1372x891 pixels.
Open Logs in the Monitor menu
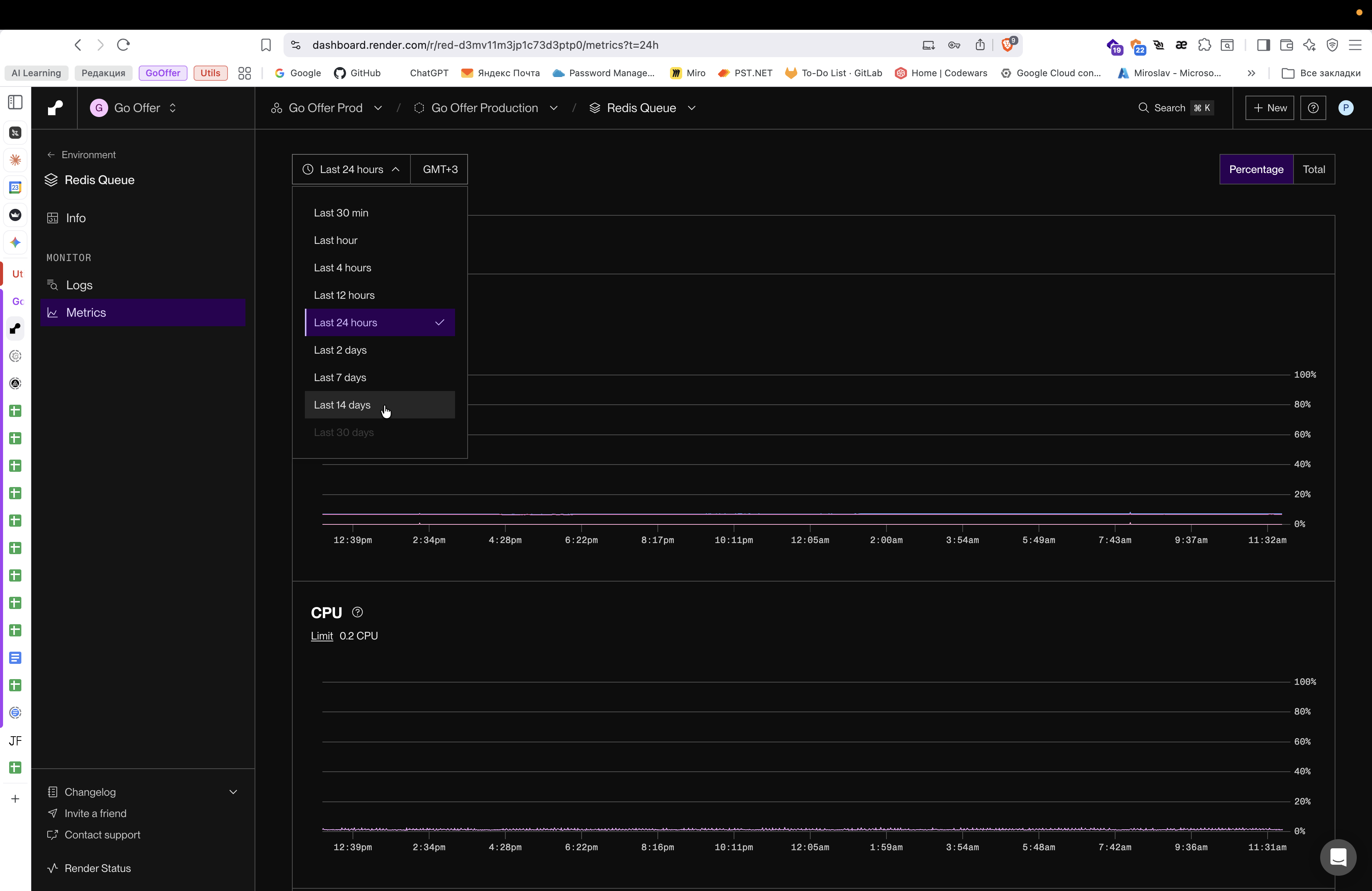pos(79,285)
